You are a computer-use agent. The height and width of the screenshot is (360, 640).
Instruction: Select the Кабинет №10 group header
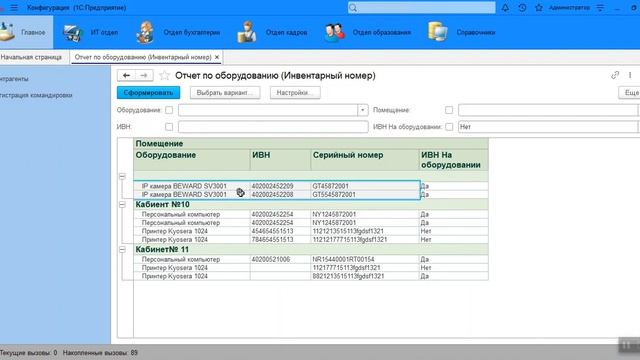pos(311,204)
